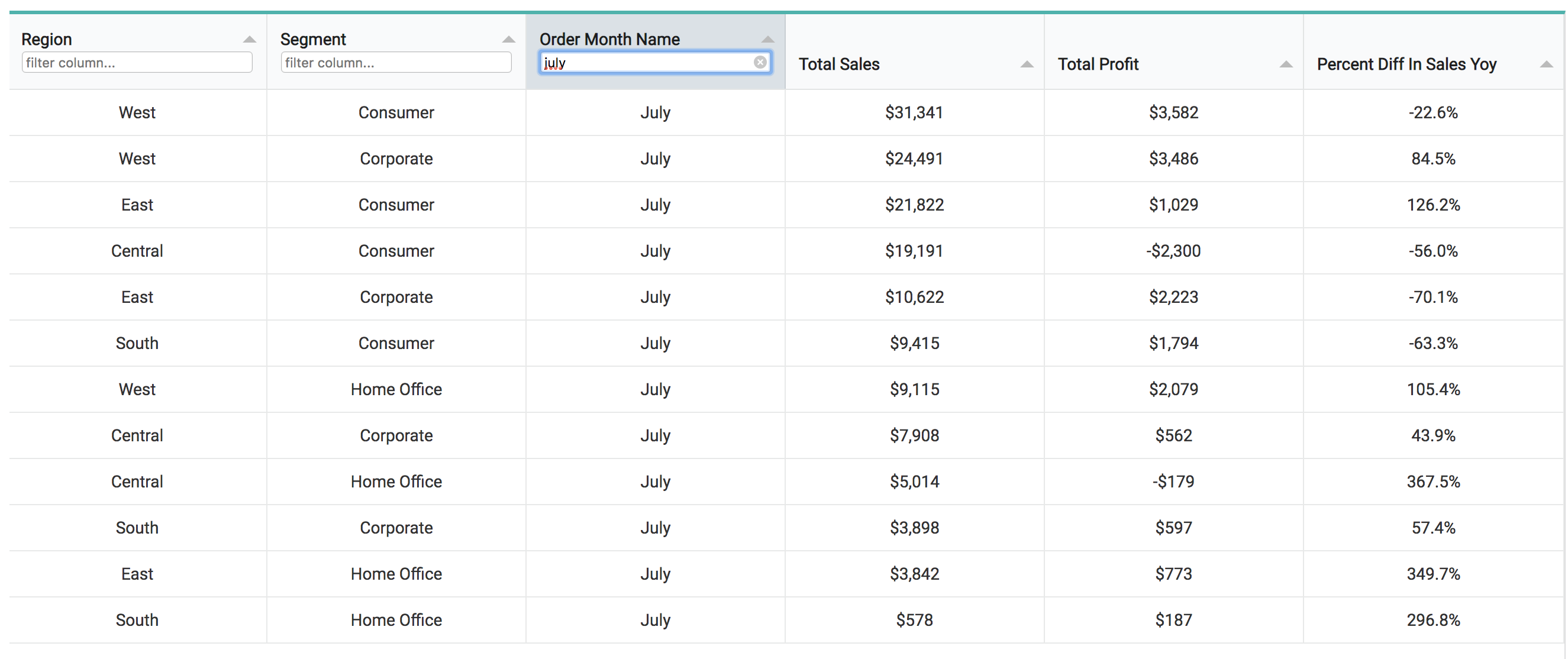
Task: Focus the Region filter column input
Action: [136, 63]
